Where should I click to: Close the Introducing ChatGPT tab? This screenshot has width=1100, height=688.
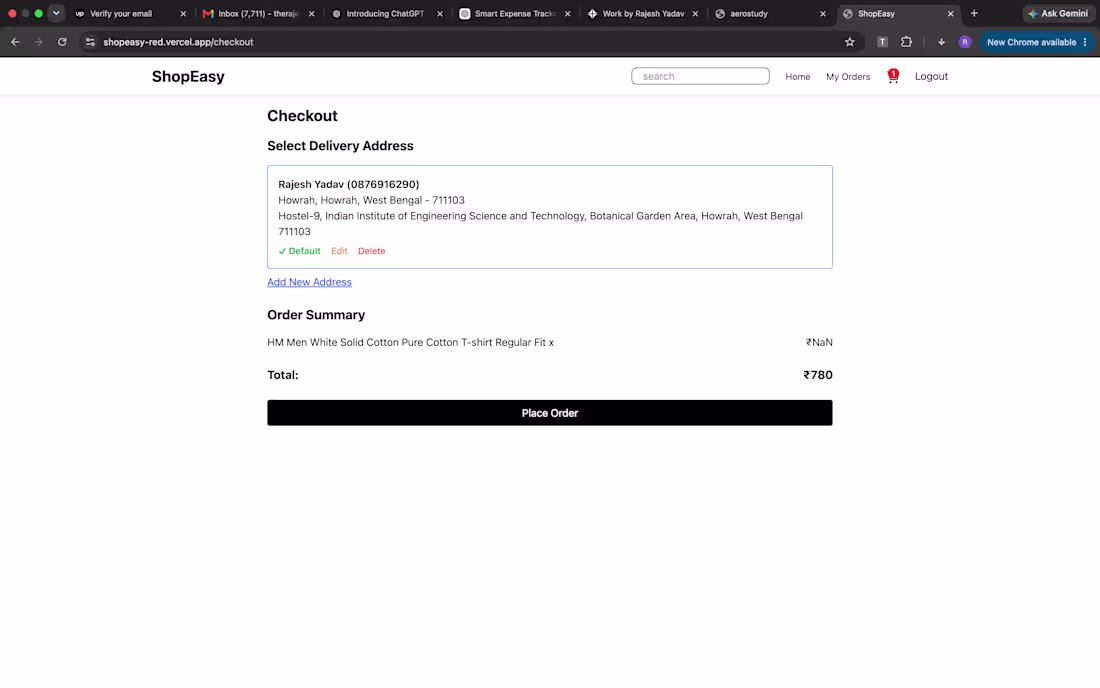tap(440, 13)
